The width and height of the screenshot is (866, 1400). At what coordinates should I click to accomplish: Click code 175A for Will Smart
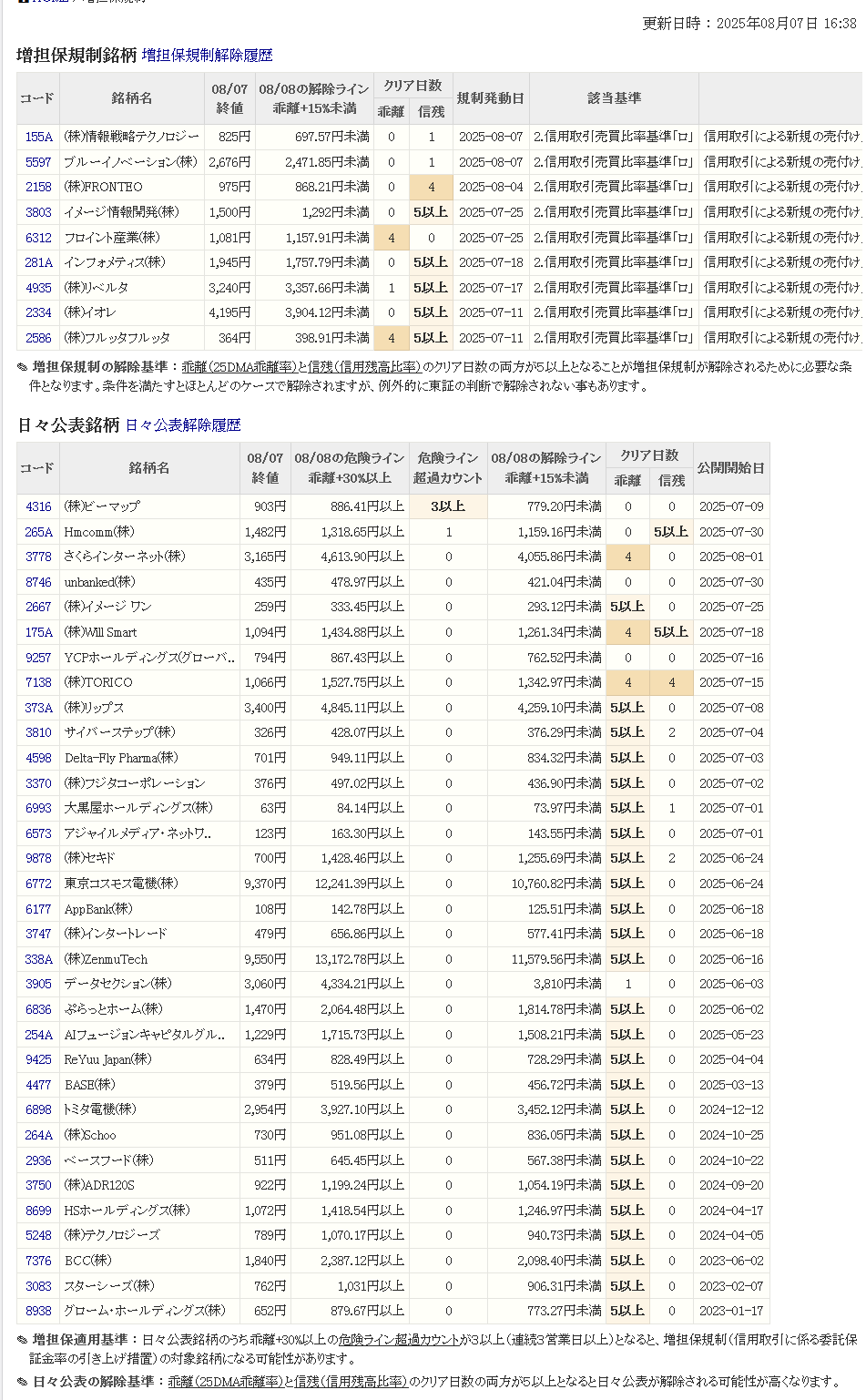click(38, 632)
